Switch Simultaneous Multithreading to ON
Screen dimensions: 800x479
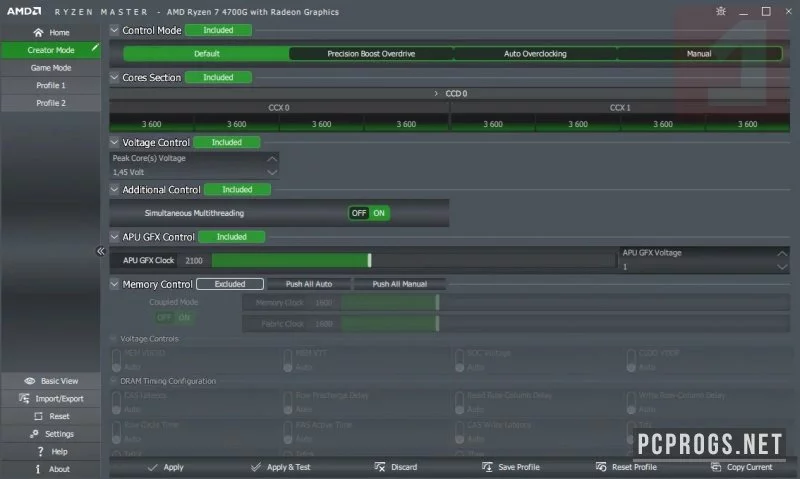[x=379, y=213]
